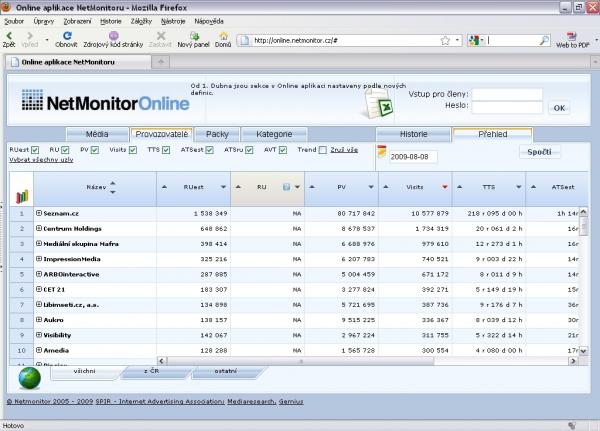Click horizontal scrollbar right arrow
The width and height of the screenshot is (600, 431).
click(x=573, y=361)
